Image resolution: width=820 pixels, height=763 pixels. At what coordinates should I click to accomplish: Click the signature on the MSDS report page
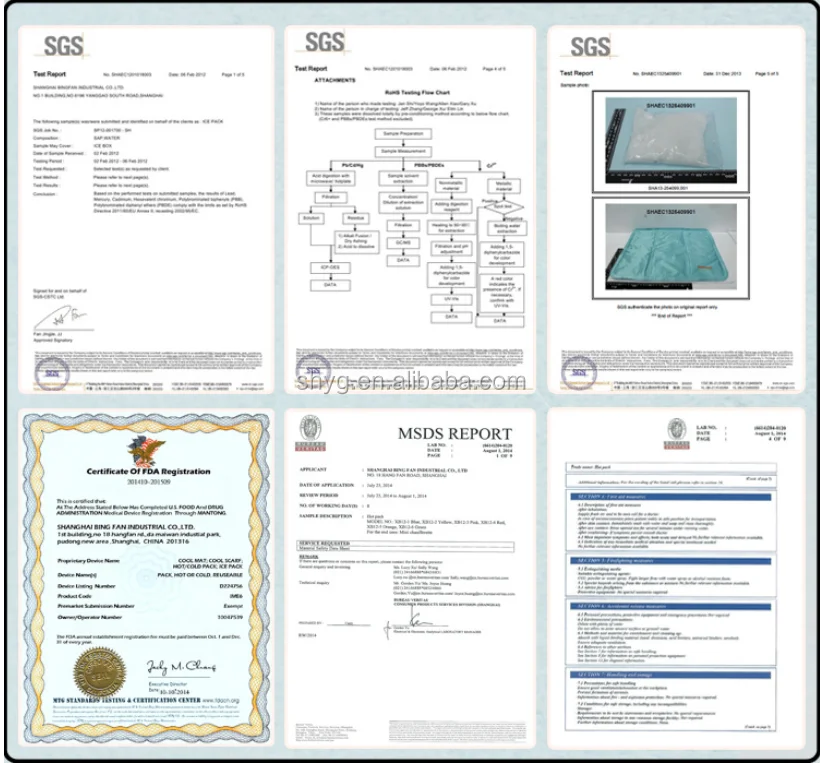coord(418,621)
